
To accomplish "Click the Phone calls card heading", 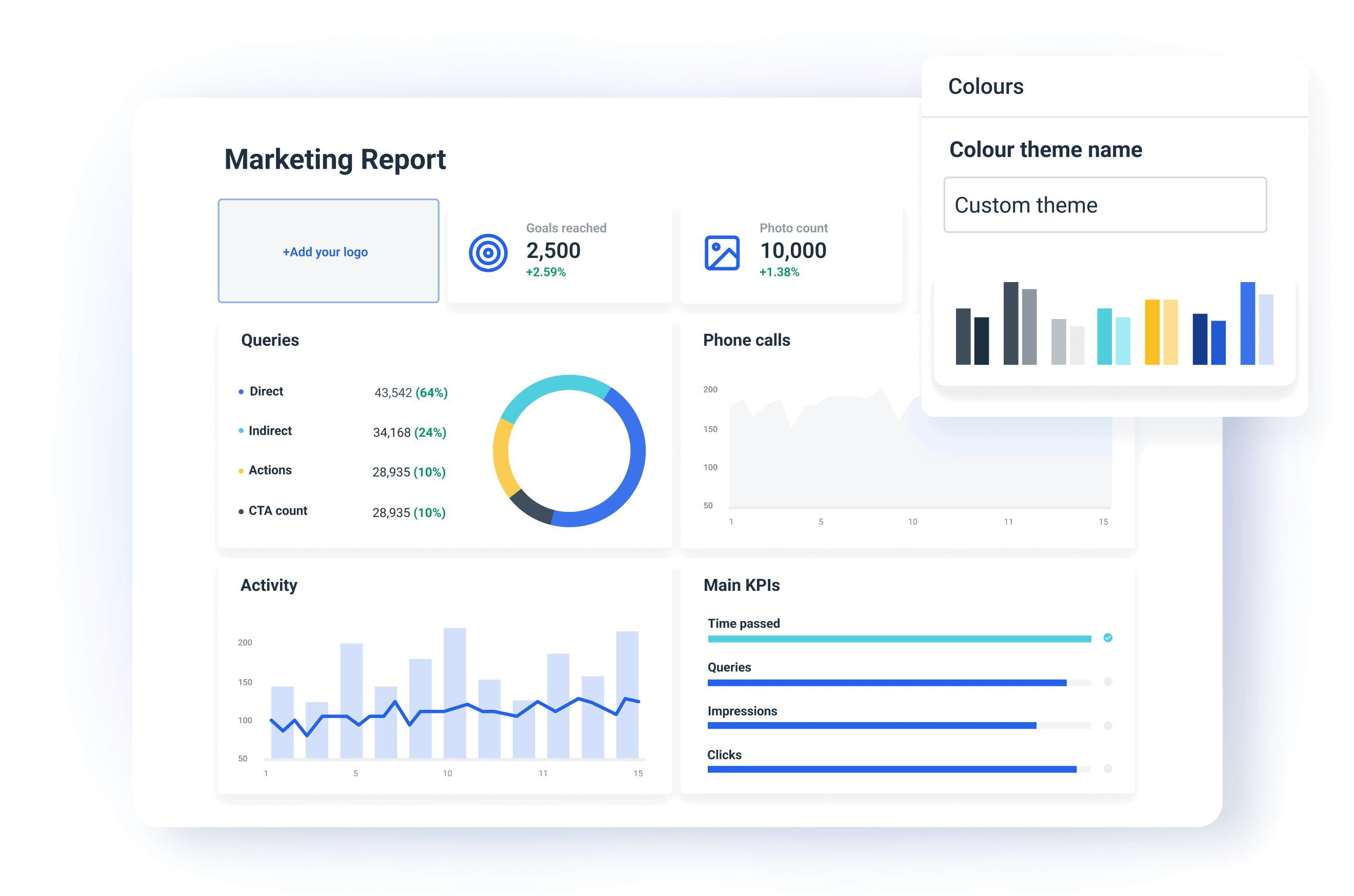I will click(x=746, y=341).
